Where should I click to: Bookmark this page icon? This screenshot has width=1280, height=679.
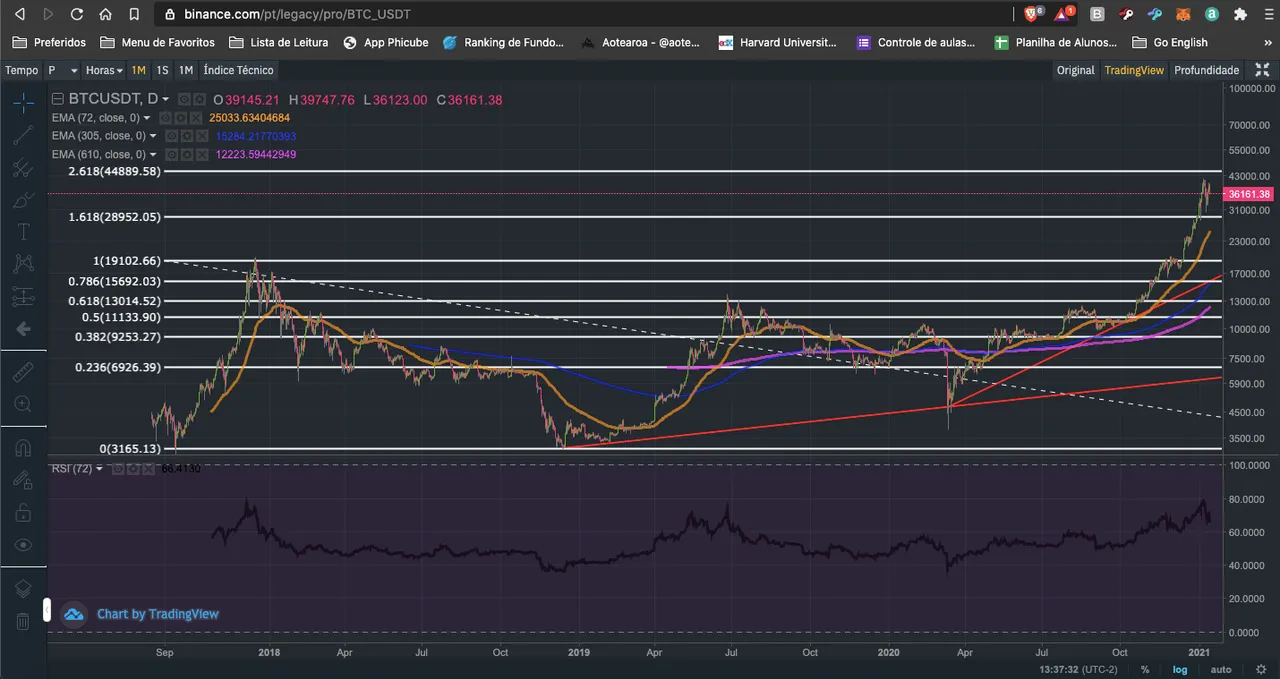(x=134, y=14)
